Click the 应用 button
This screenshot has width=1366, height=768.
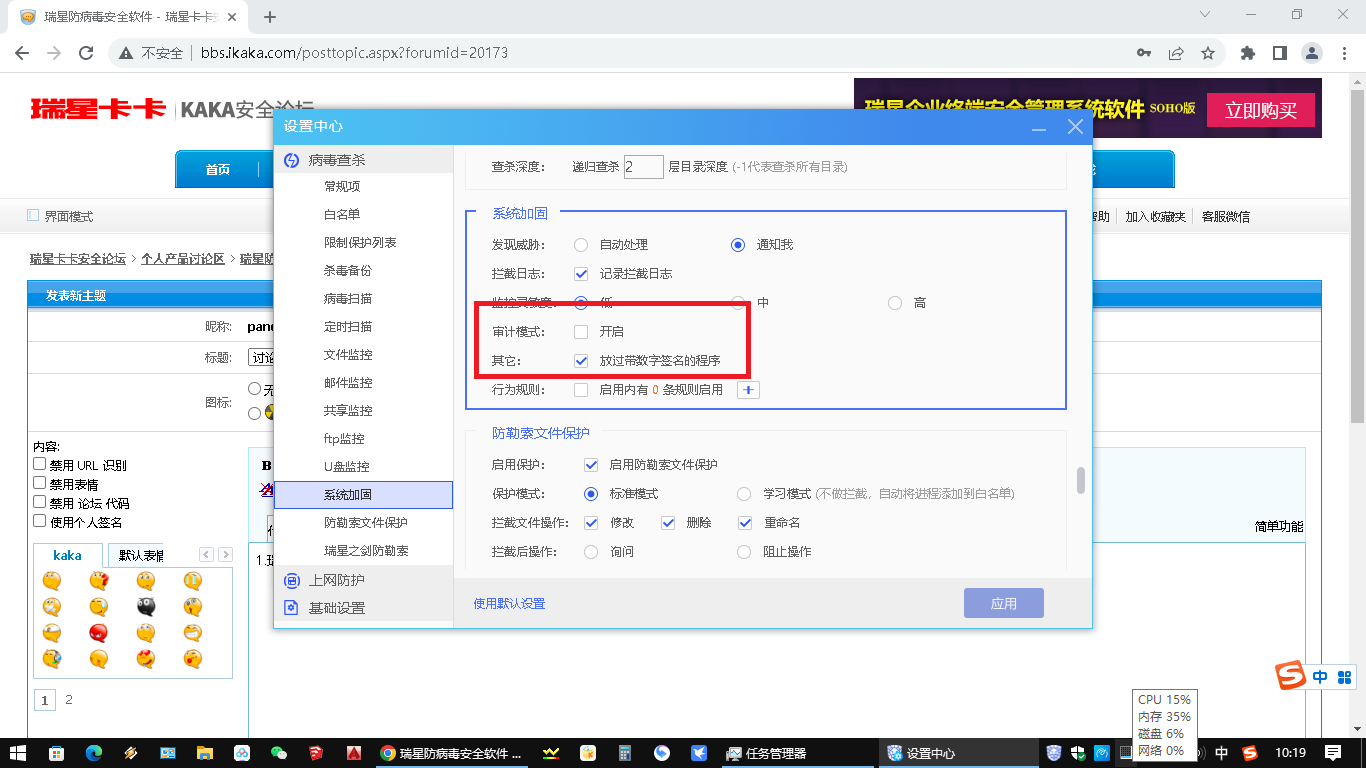(x=1003, y=603)
